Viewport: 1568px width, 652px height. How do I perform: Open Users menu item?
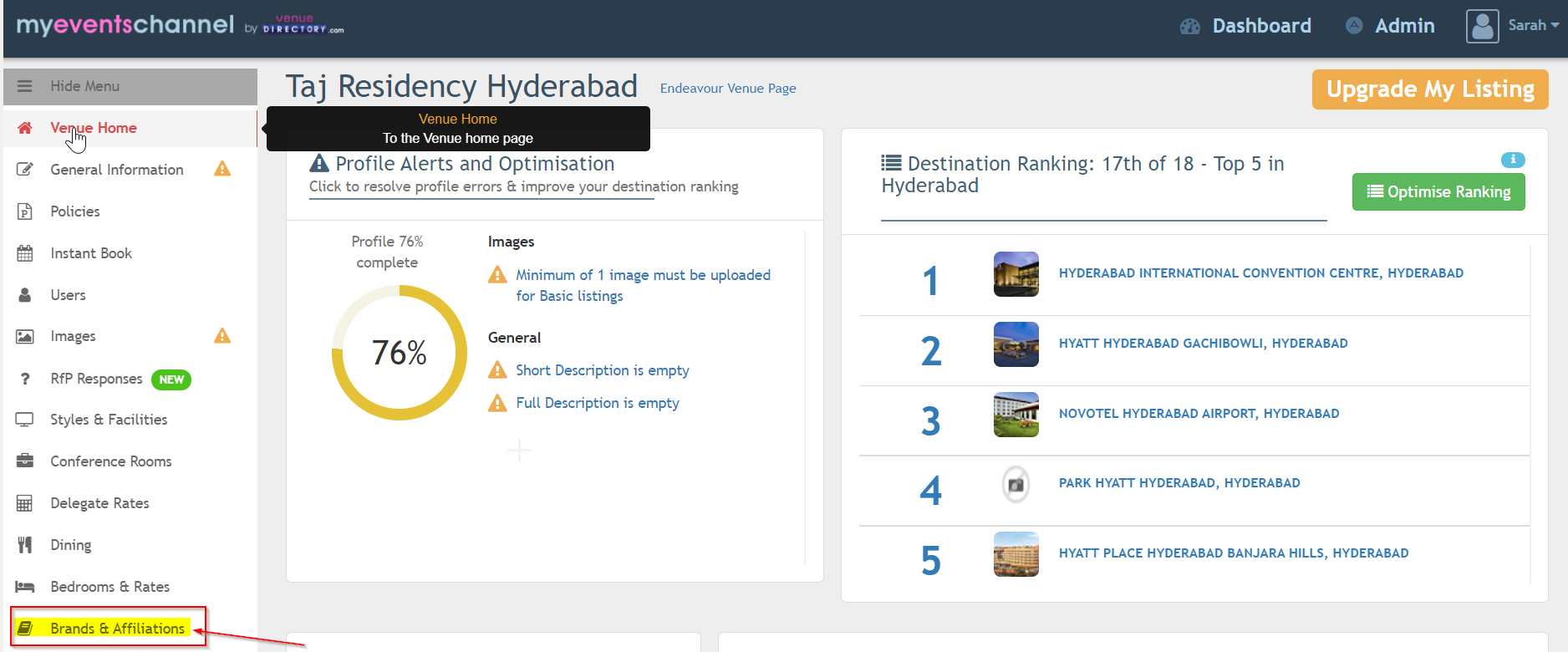tap(68, 295)
